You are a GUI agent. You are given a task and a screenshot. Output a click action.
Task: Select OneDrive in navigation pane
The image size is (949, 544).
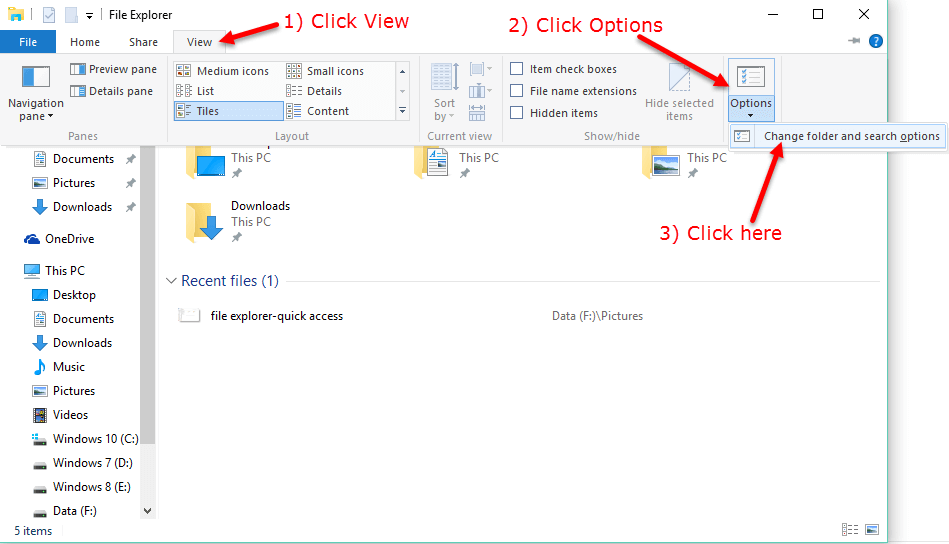[x=59, y=239]
